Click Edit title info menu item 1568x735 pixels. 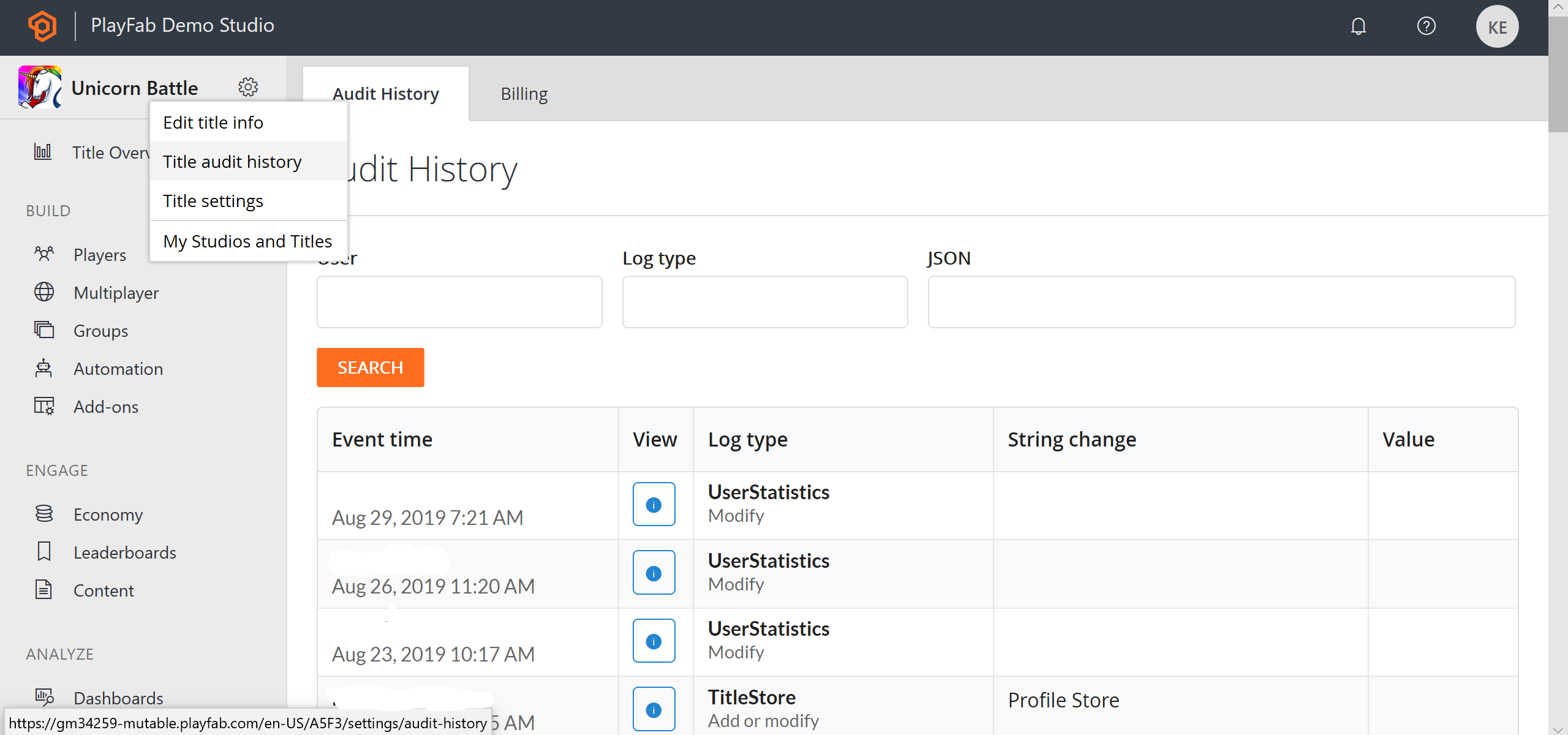click(x=213, y=122)
